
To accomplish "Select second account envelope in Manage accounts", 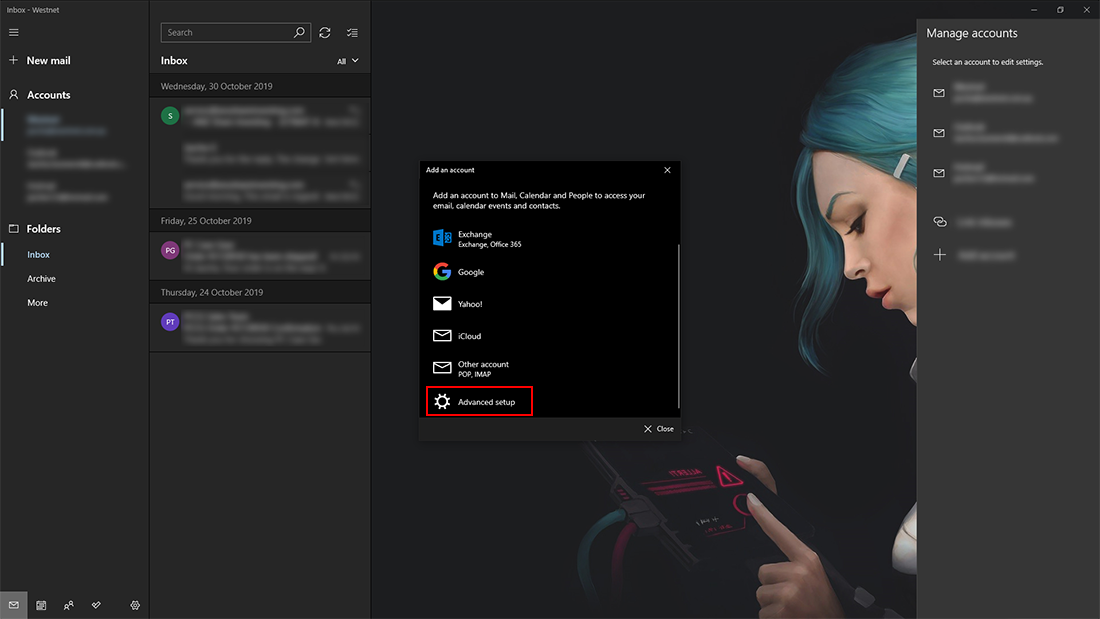I will pyautogui.click(x=939, y=133).
